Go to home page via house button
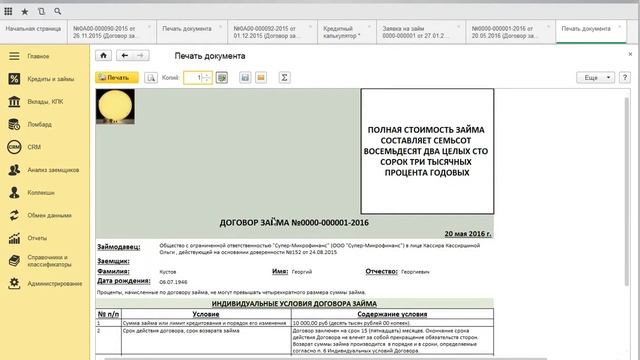This screenshot has height=360, width=640. (103, 56)
